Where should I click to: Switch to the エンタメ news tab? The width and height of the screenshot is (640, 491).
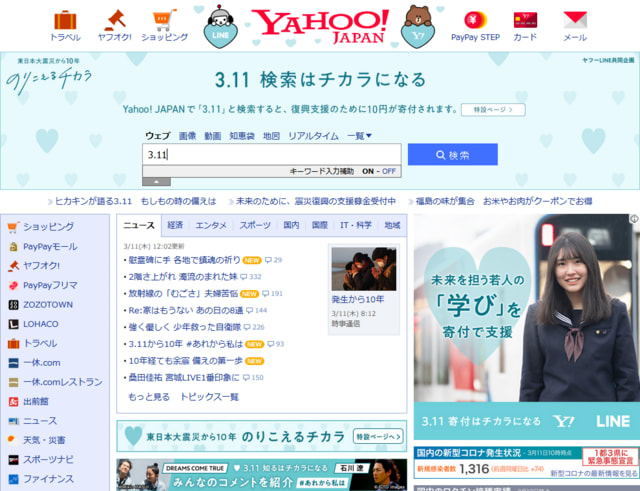(211, 225)
